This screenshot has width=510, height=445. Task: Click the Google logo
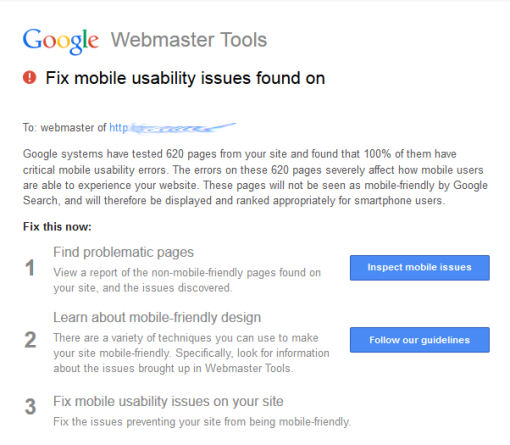point(61,41)
